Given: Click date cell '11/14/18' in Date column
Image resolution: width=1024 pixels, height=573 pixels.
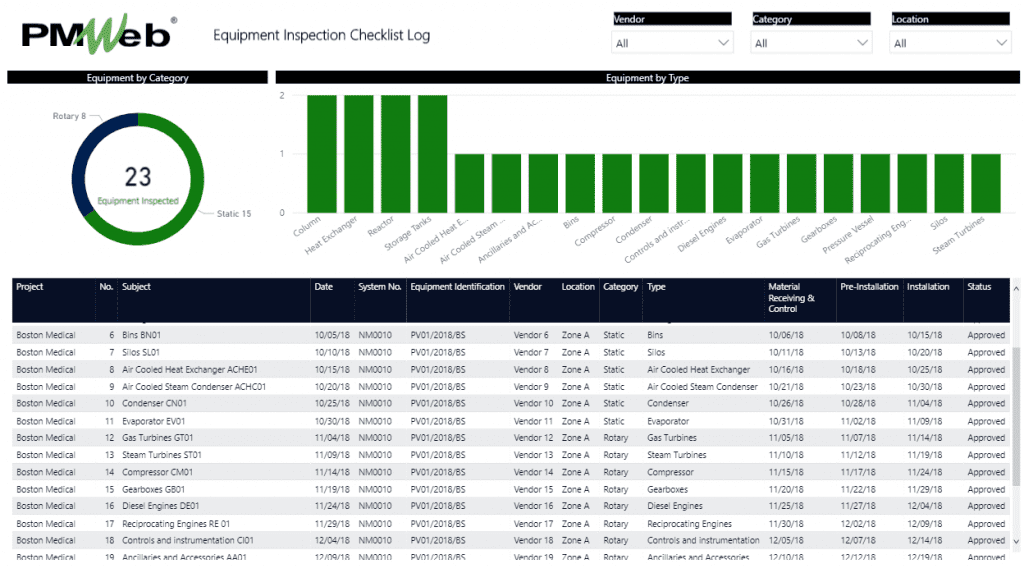Looking at the screenshot, I should (332, 472).
